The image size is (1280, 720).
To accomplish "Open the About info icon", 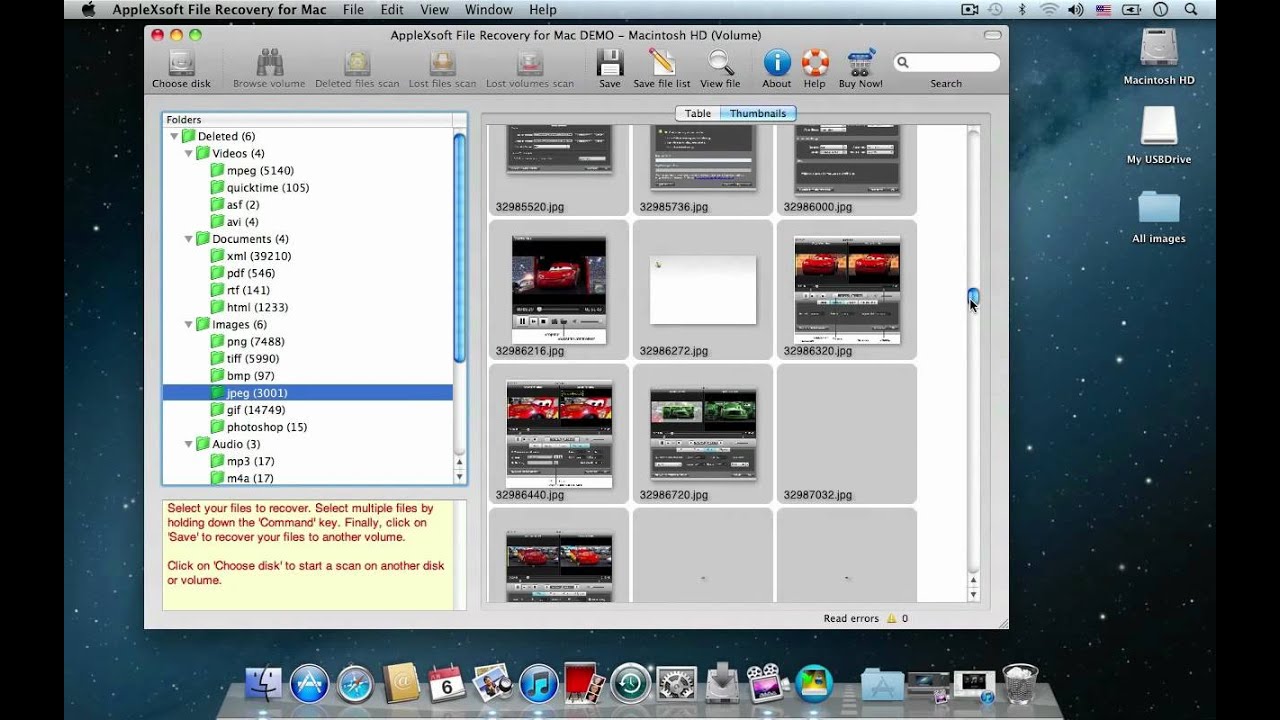I will tap(777, 63).
